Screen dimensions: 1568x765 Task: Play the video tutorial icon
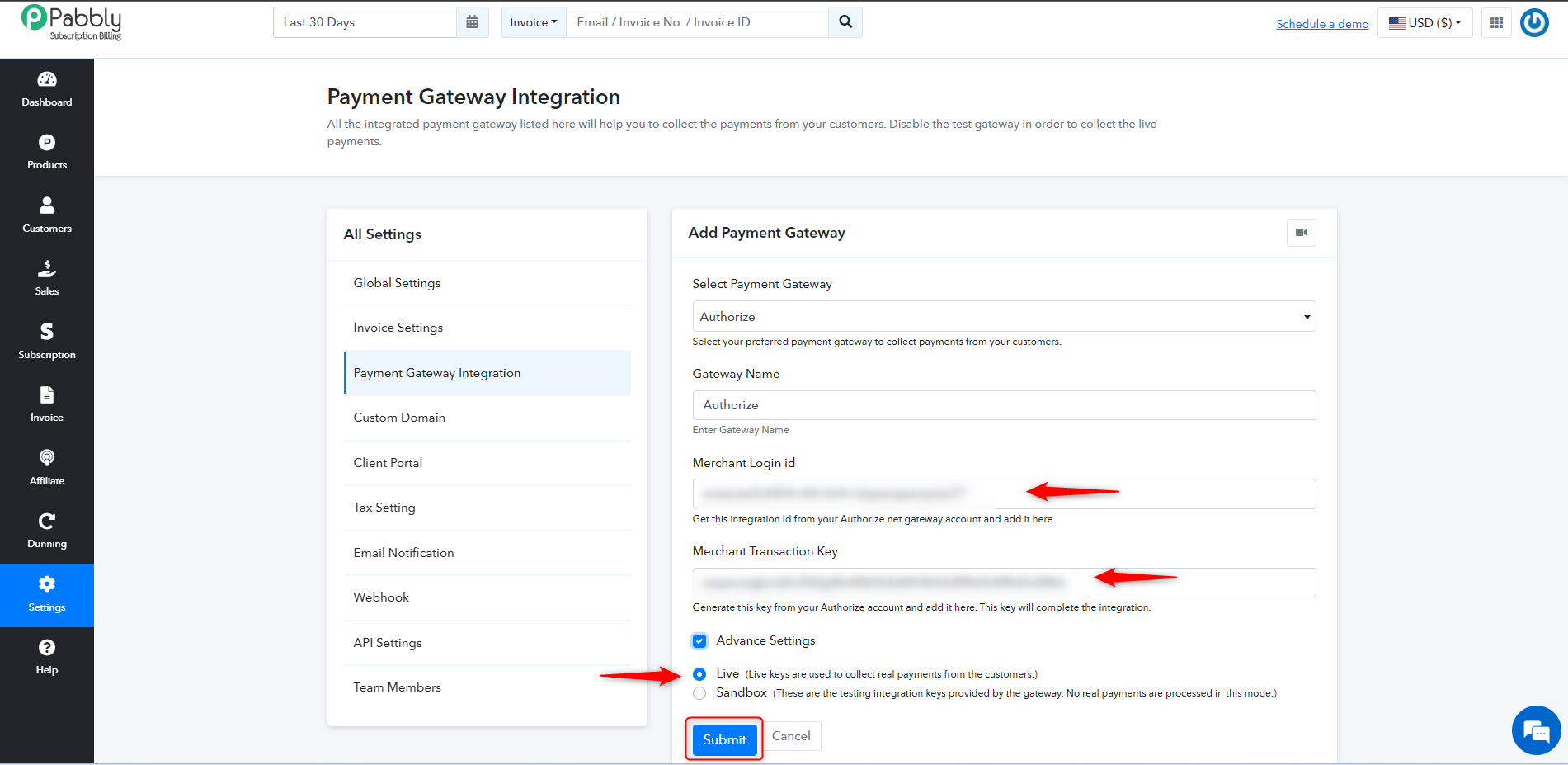(x=1302, y=233)
